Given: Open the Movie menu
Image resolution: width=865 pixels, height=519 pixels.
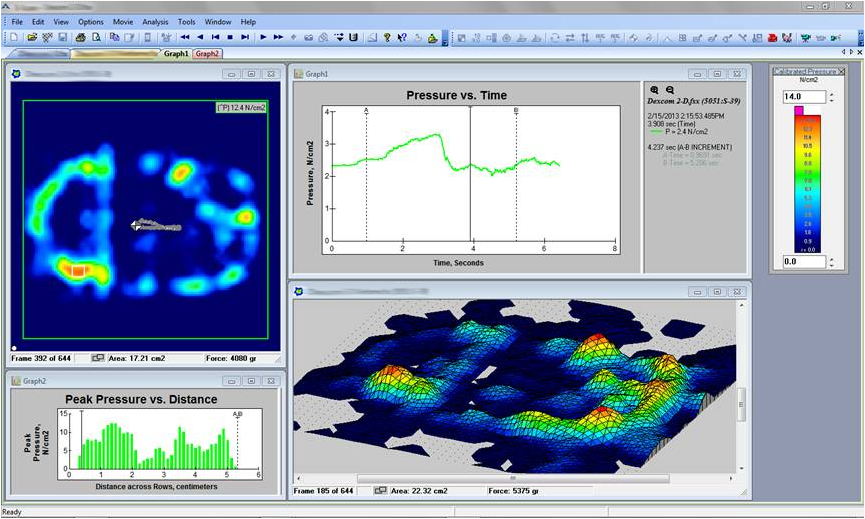Looking at the screenshot, I should [122, 21].
